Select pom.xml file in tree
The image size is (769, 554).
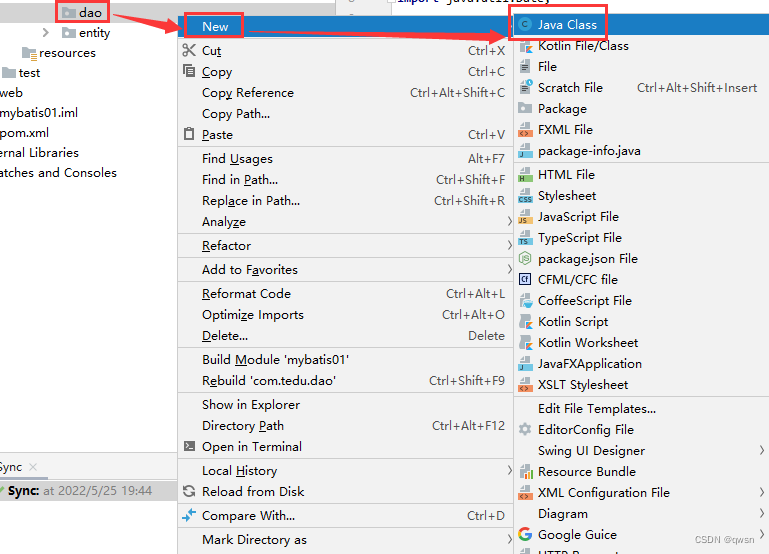[x=25, y=133]
